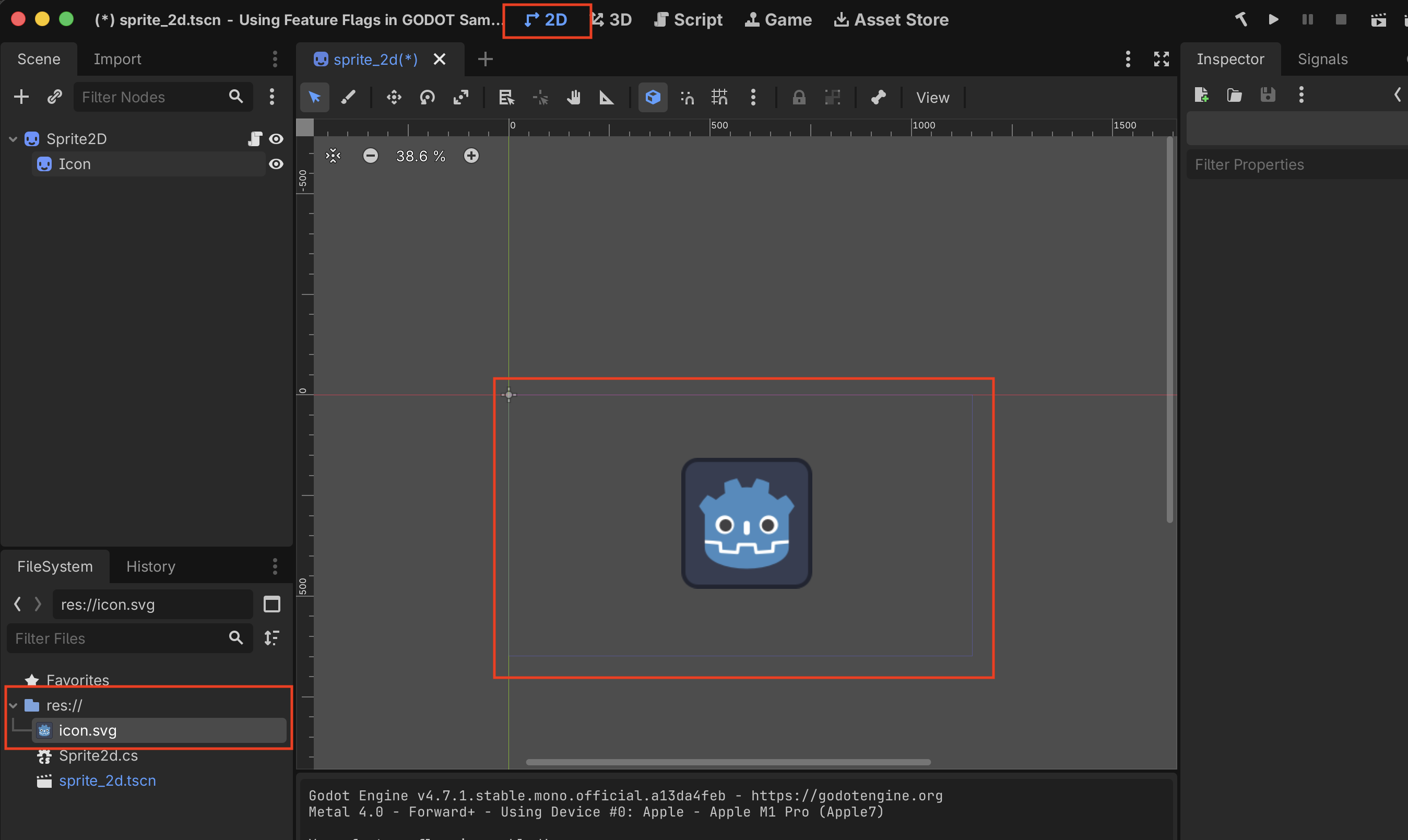Click the Group selected nodes icon
This screenshot has height=840, width=1408.
pyautogui.click(x=833, y=97)
